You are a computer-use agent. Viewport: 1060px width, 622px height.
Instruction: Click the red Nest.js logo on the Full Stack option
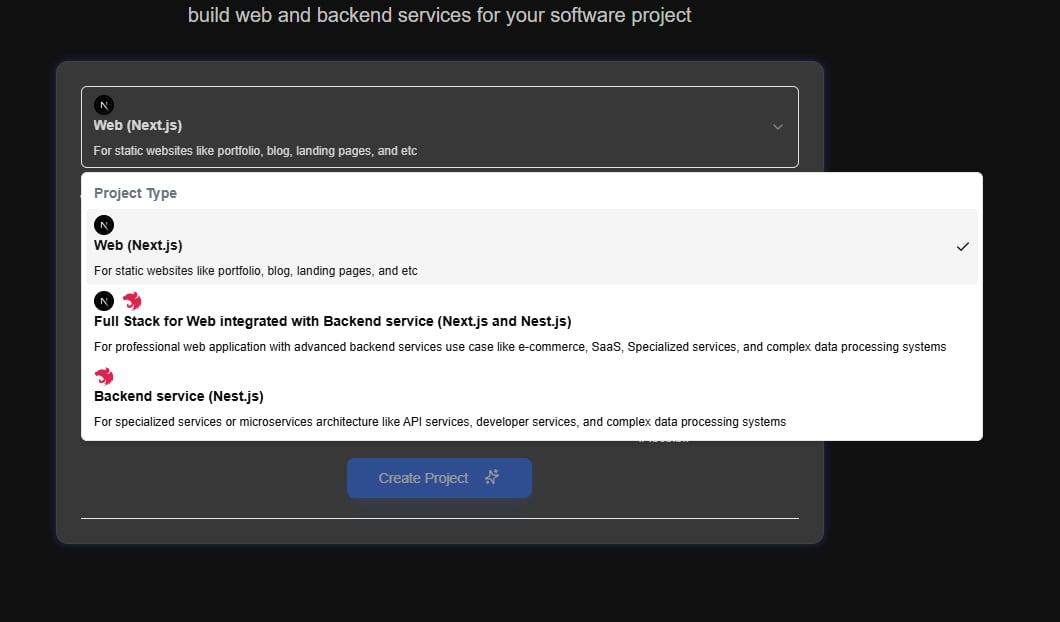[132, 300]
